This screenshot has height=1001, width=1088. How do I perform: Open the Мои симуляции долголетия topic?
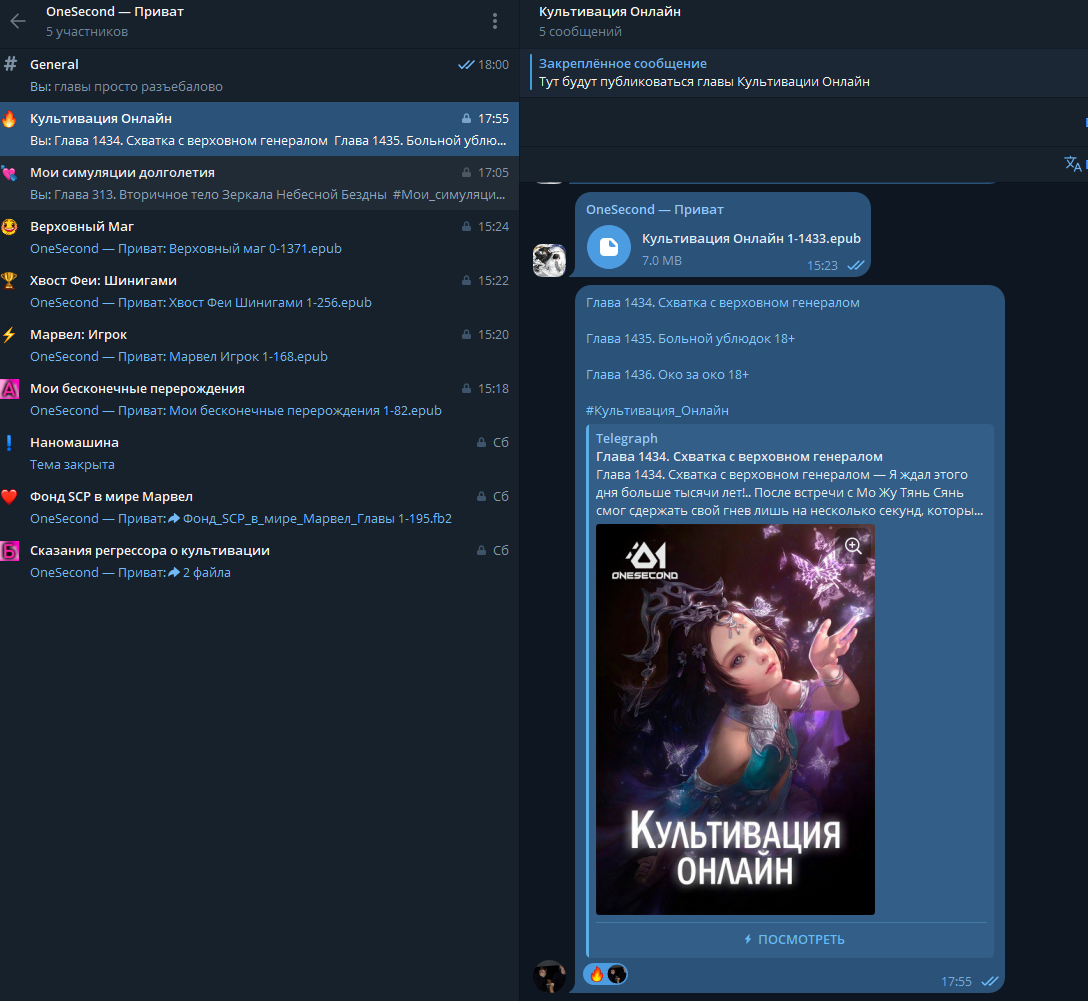click(x=260, y=183)
